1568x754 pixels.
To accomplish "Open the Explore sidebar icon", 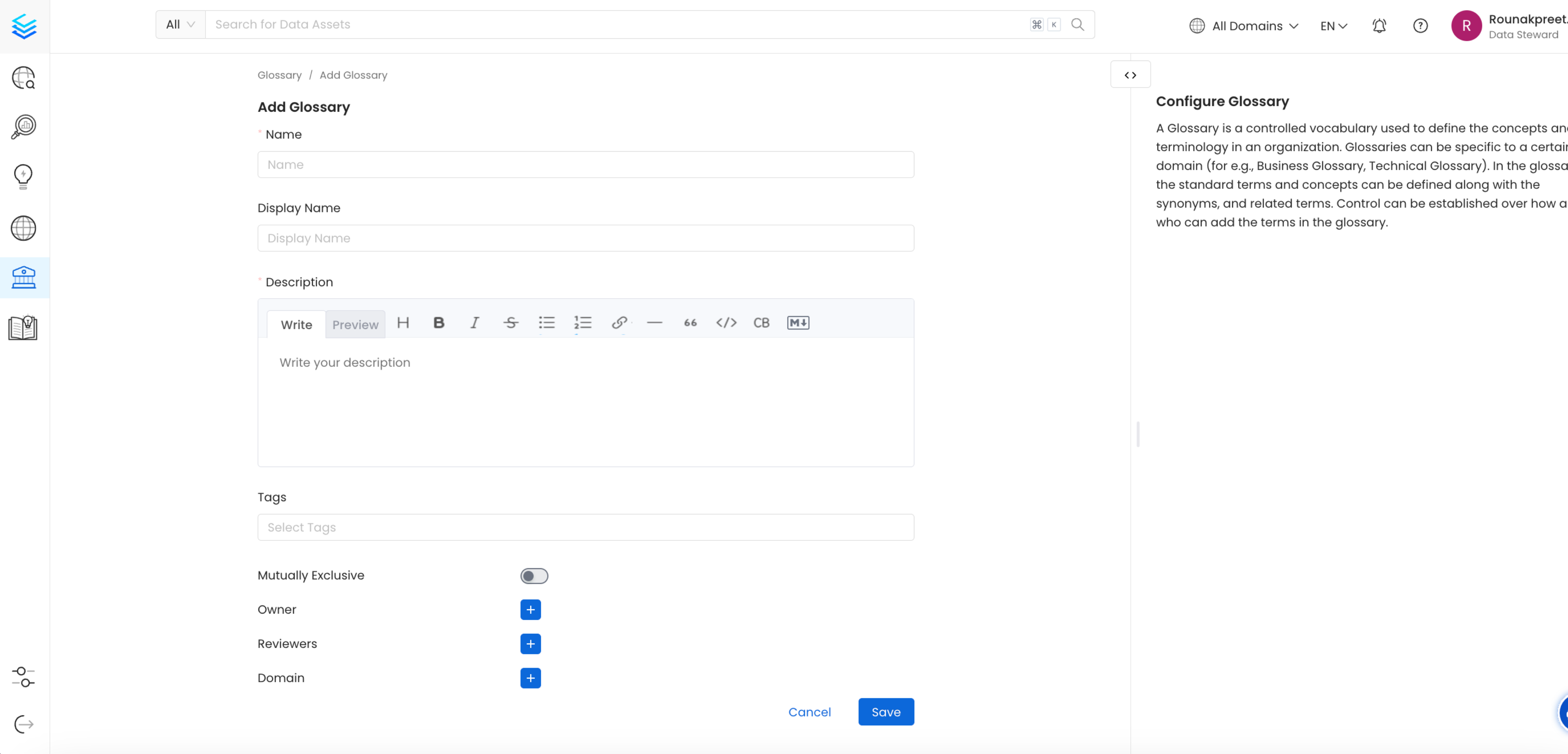I will (x=24, y=78).
